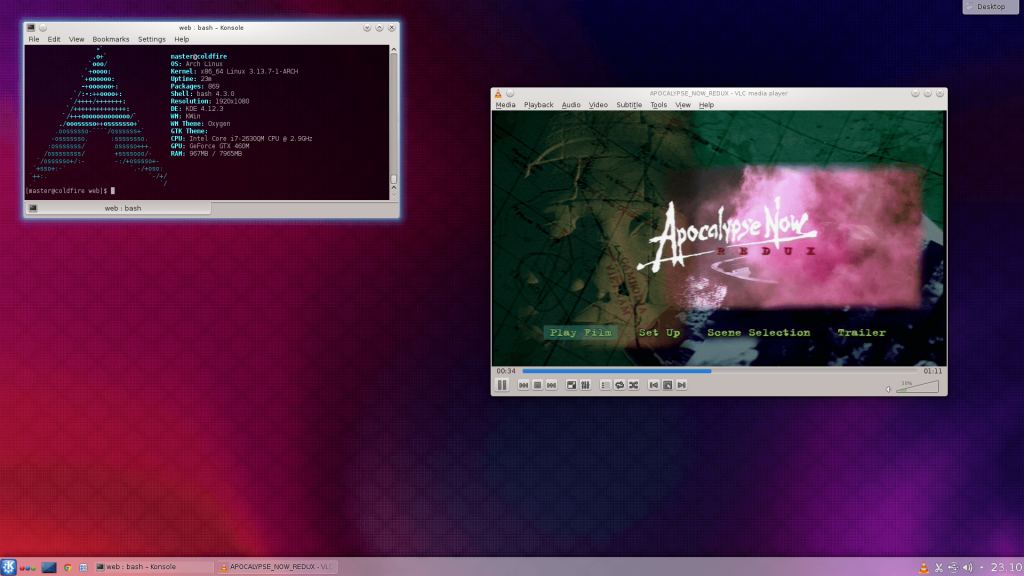This screenshot has height=576, width=1024.
Task: Pause playback in VLC
Action: [x=502, y=385]
